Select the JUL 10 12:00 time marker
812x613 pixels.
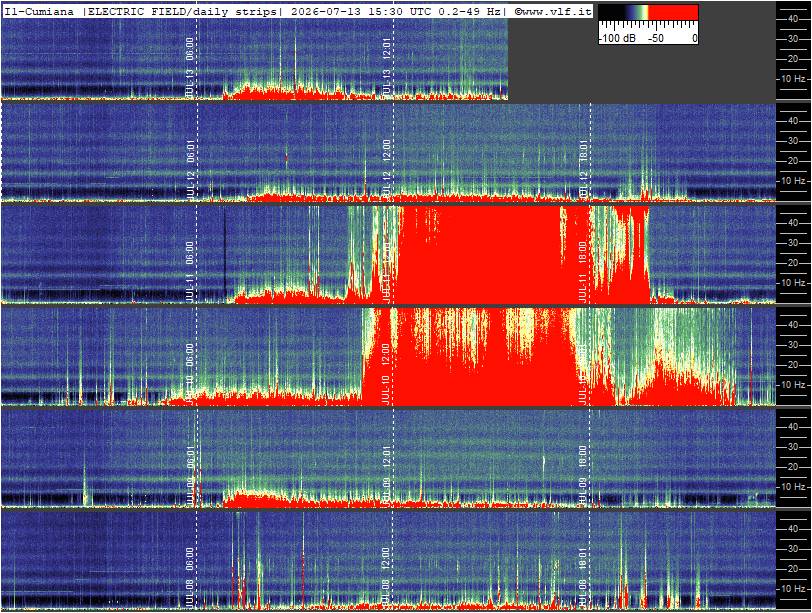coord(386,373)
